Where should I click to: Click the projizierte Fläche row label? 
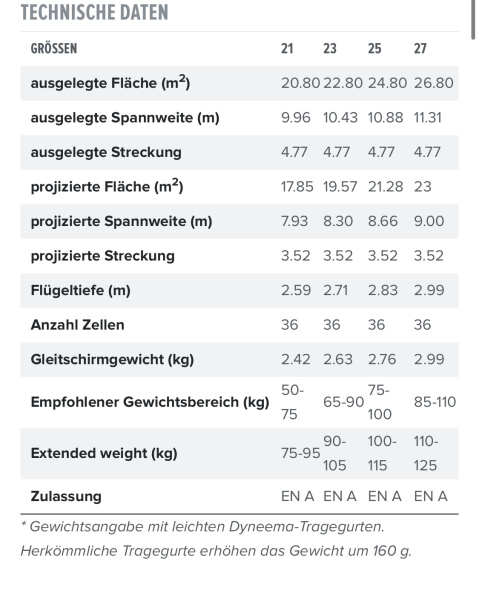coord(107,186)
